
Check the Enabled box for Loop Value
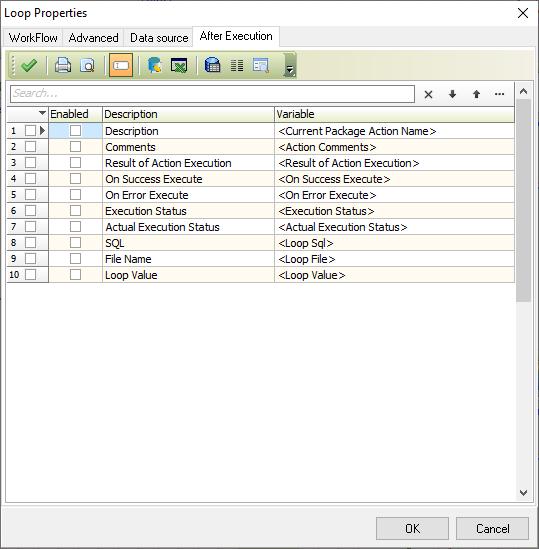75,275
